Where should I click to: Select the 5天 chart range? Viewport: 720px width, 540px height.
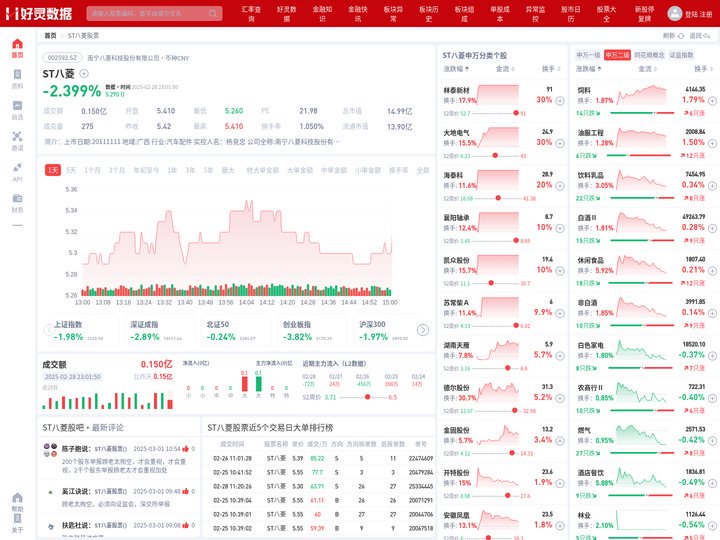[x=71, y=170]
